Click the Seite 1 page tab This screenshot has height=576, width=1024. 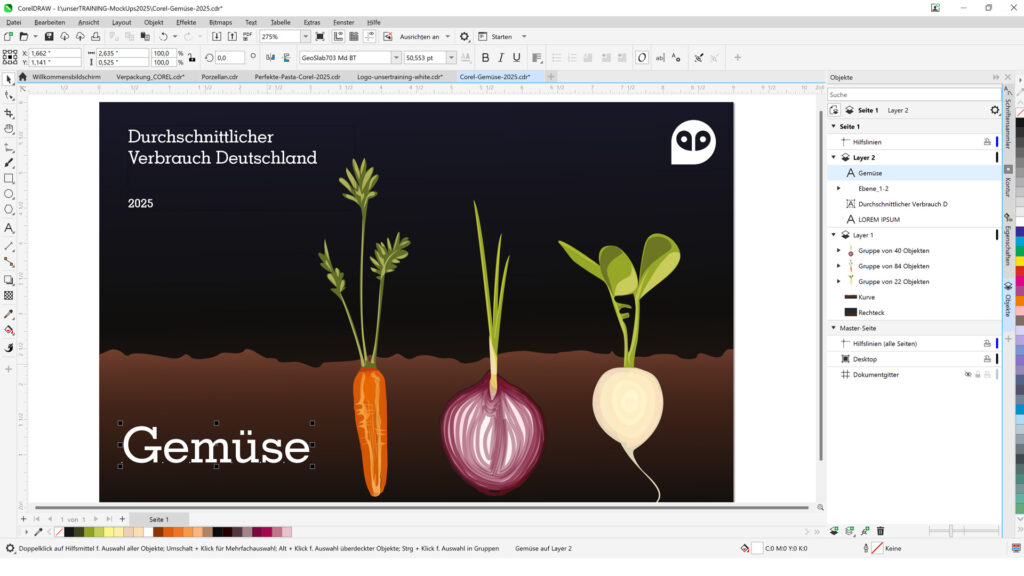(159, 519)
